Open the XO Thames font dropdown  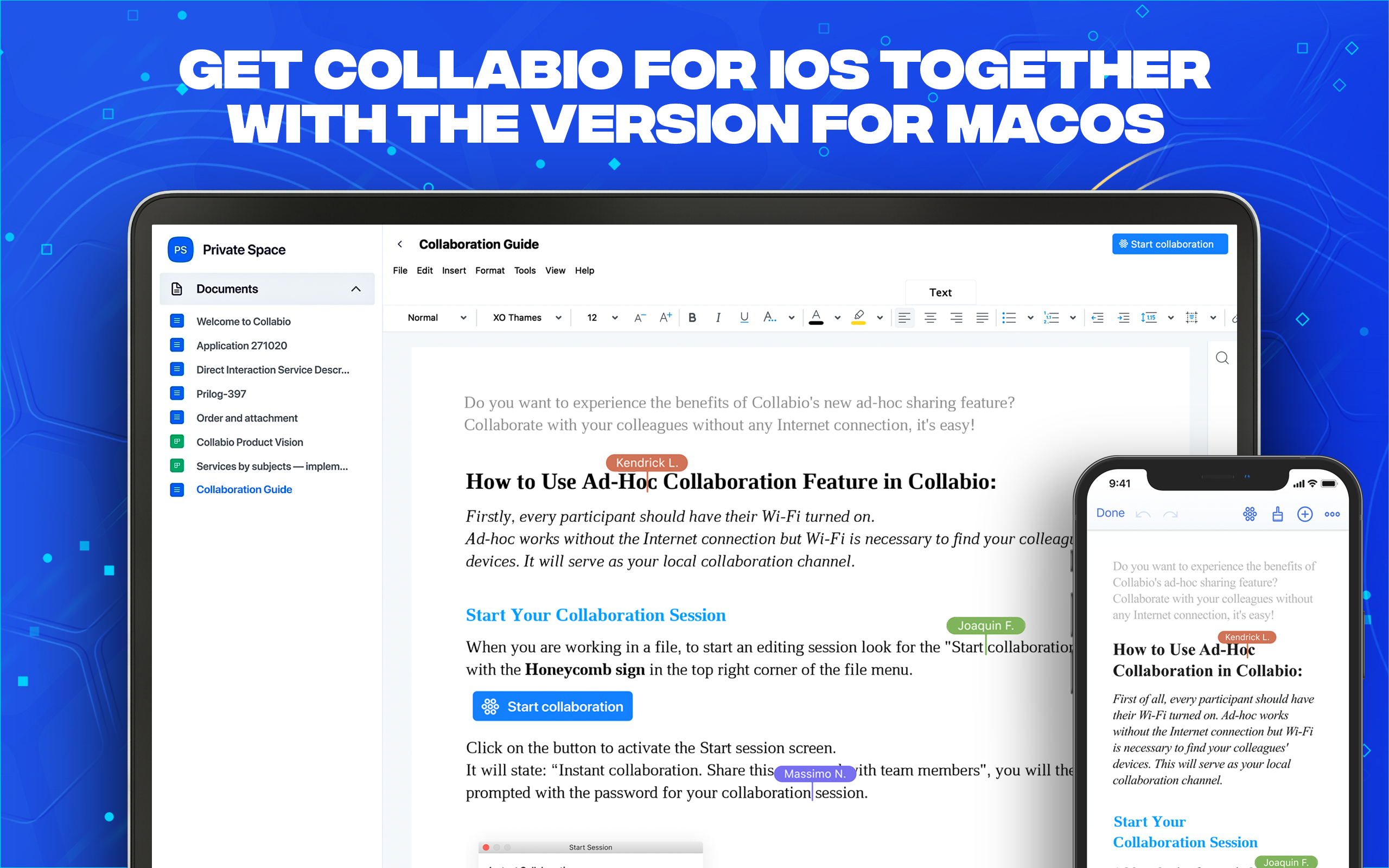click(527, 317)
